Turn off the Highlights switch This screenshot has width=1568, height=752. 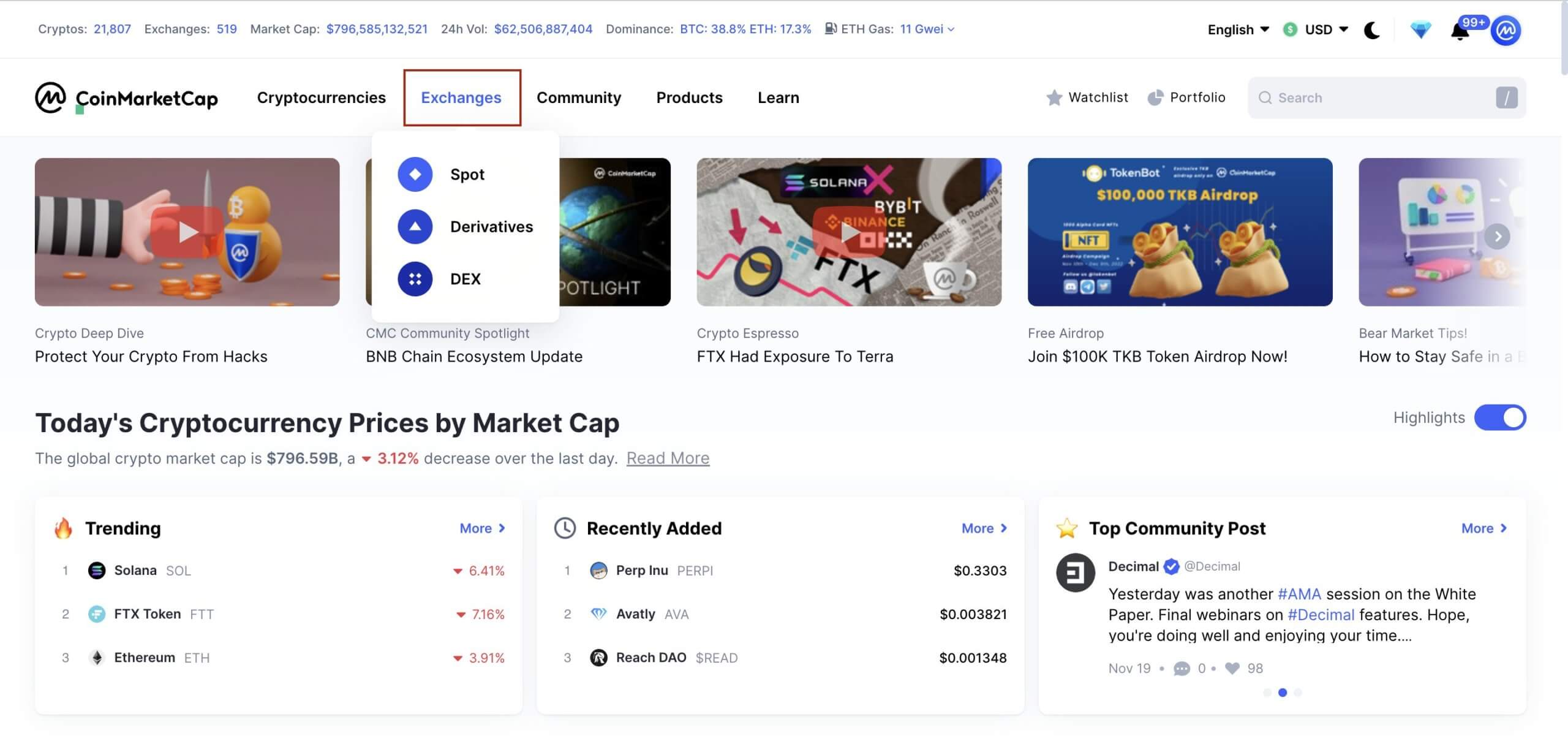pyautogui.click(x=1500, y=418)
